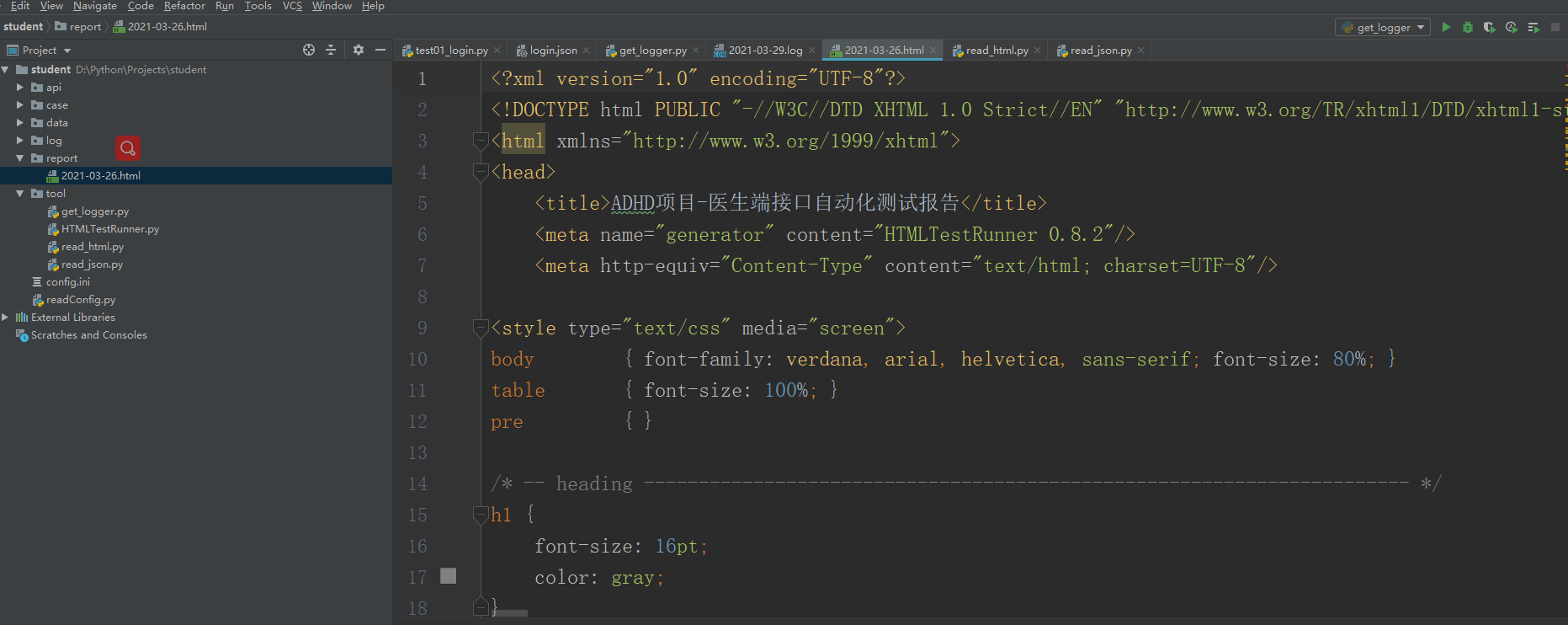Fold the style block at line 9

pyautogui.click(x=481, y=328)
